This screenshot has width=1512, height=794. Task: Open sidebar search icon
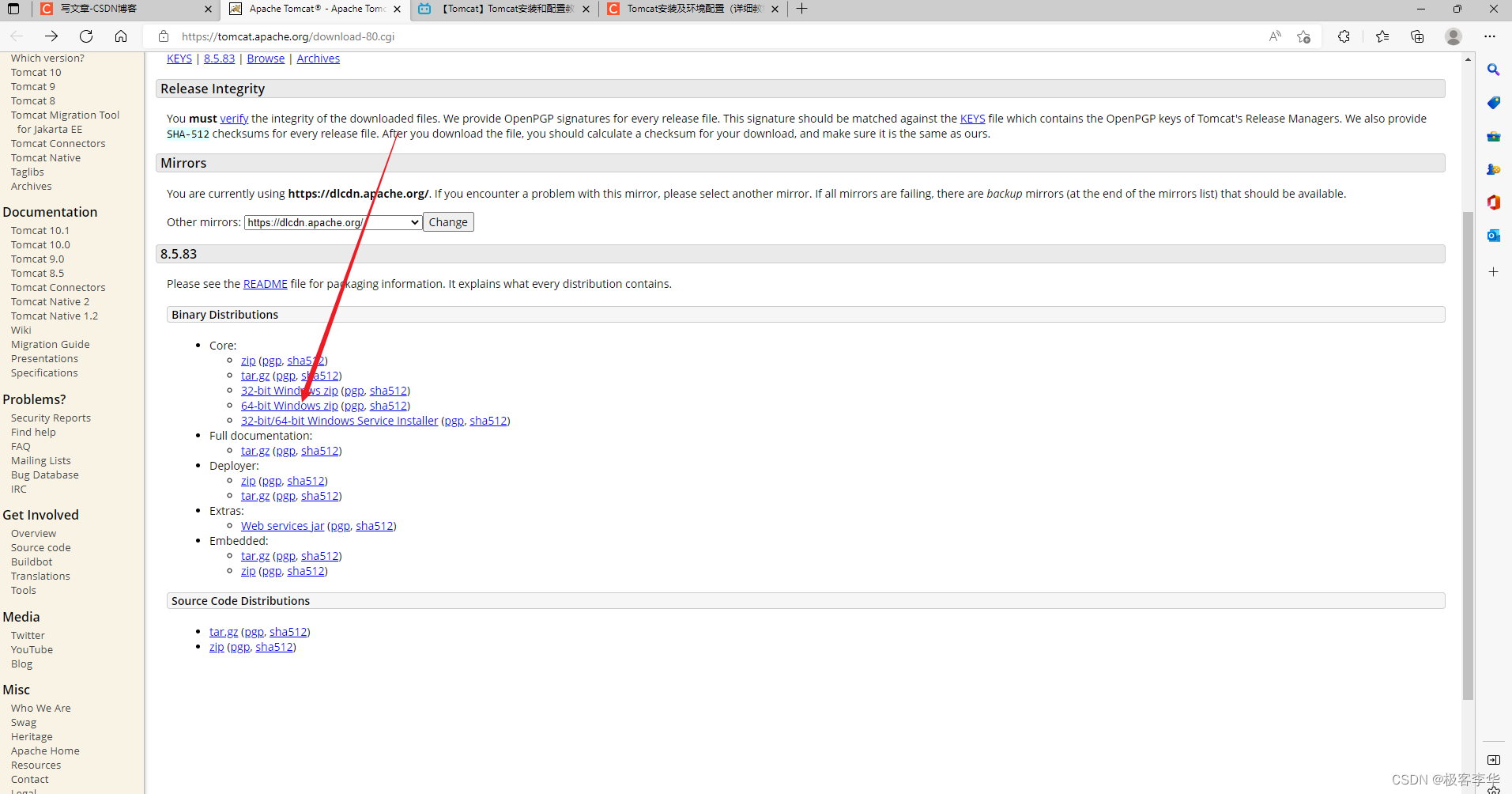click(x=1493, y=70)
